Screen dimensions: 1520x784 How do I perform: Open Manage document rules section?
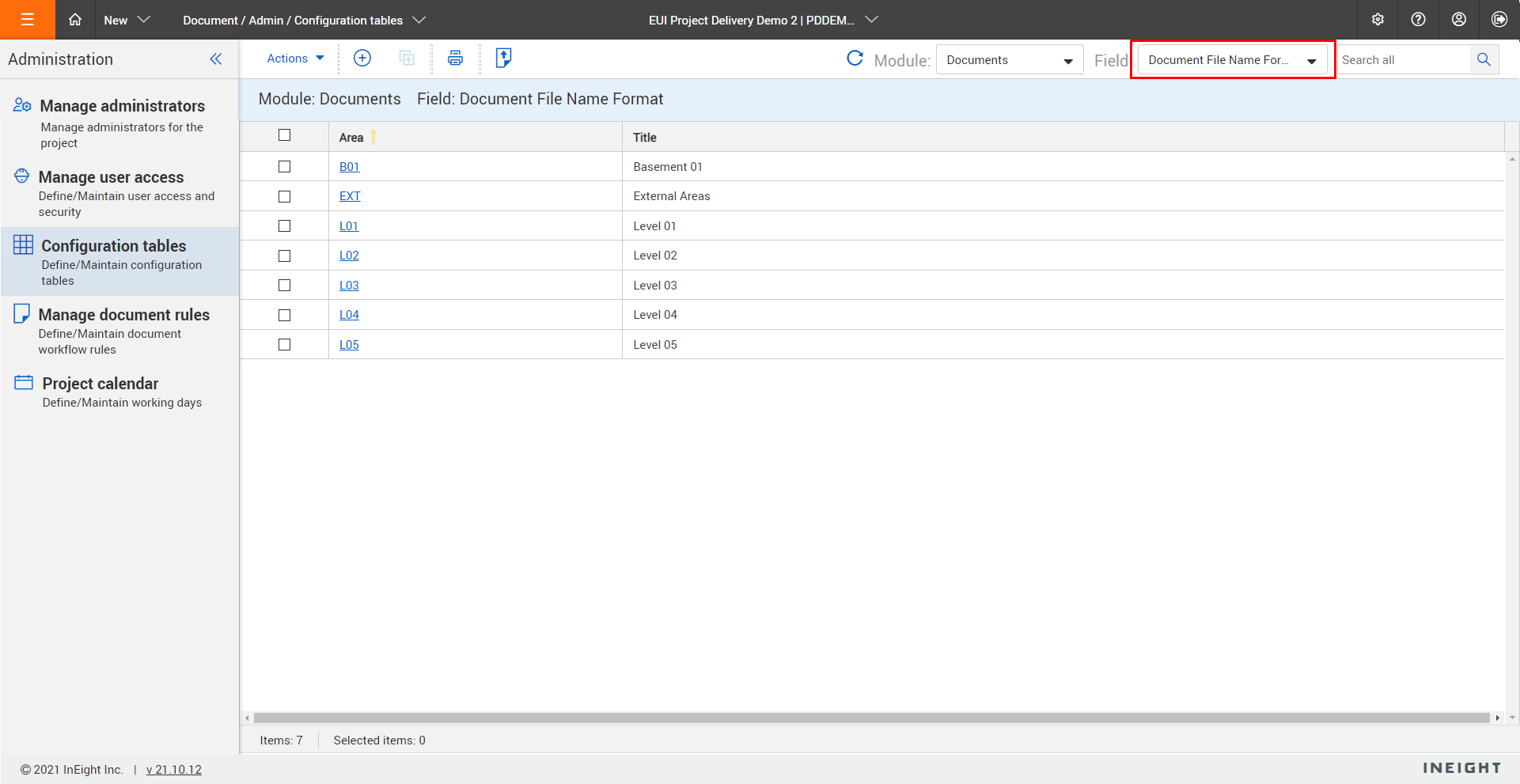(119, 331)
